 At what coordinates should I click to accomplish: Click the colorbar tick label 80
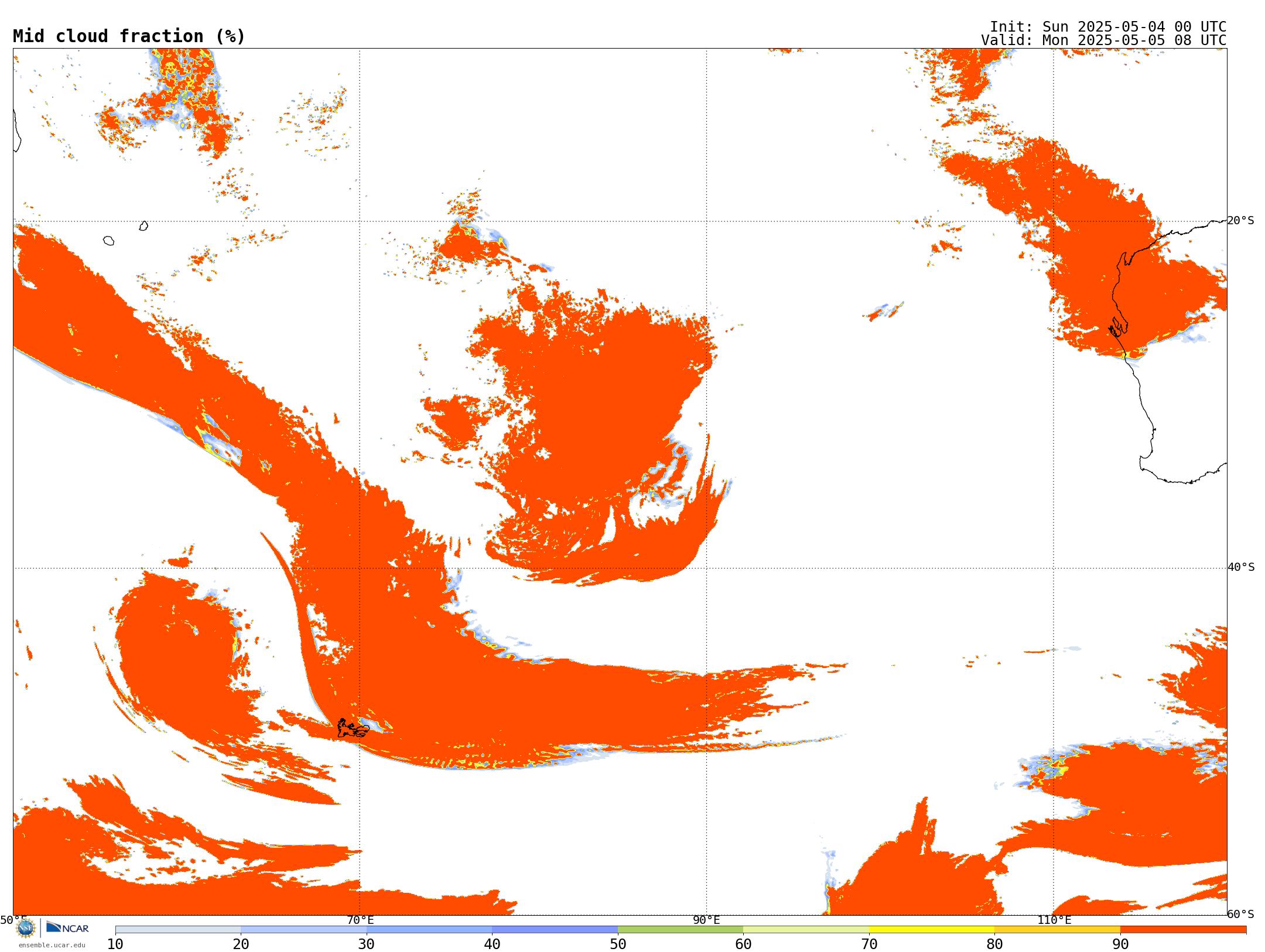pos(994,944)
